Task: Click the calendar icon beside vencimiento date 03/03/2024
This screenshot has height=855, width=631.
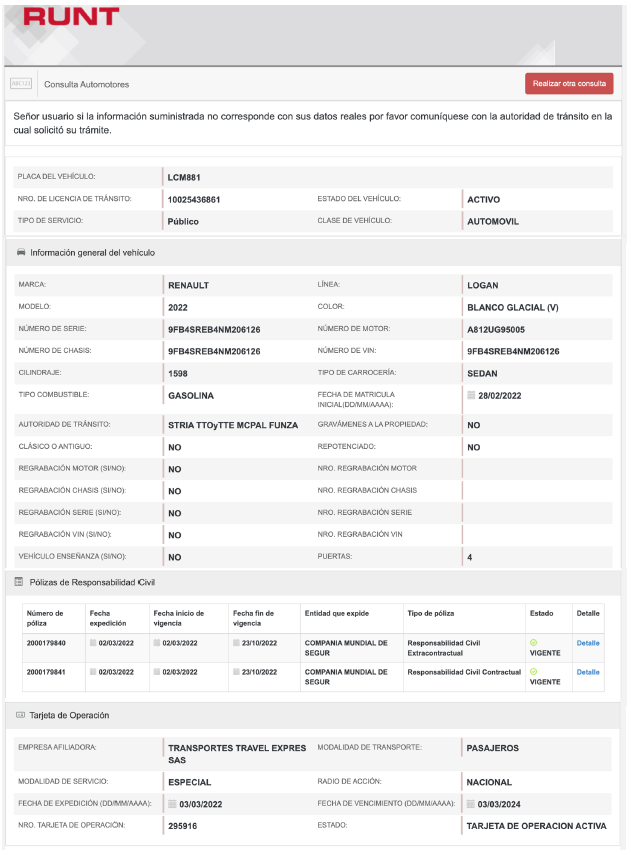Action: point(471,804)
